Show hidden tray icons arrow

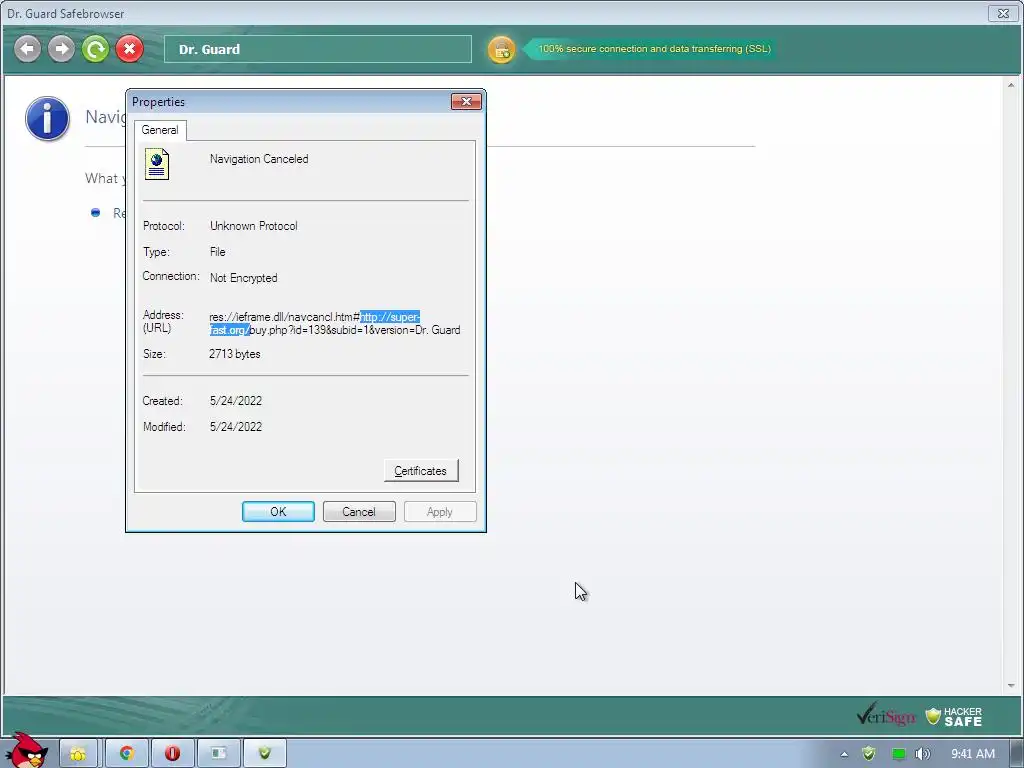click(x=844, y=754)
